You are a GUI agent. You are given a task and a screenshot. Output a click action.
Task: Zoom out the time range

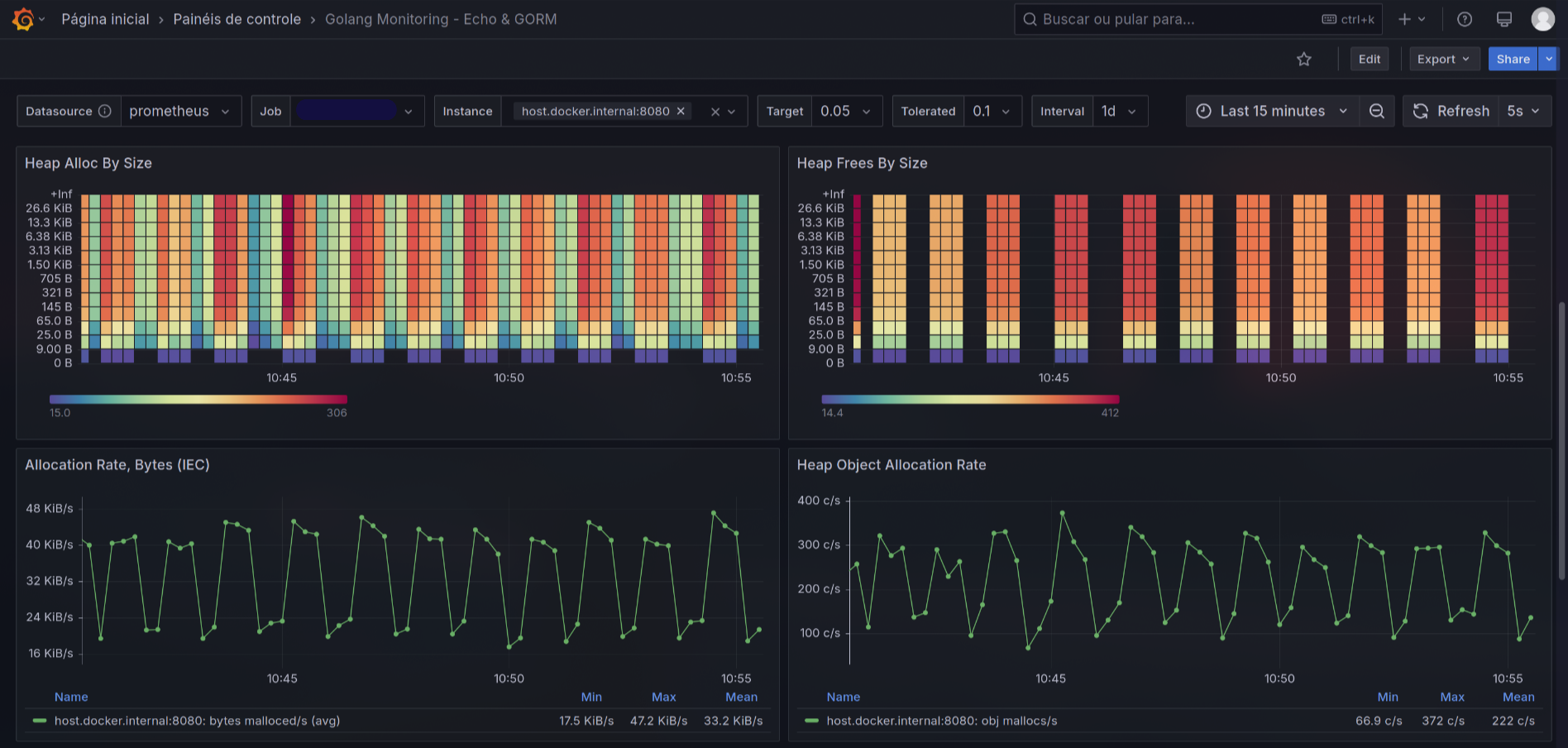point(1377,111)
